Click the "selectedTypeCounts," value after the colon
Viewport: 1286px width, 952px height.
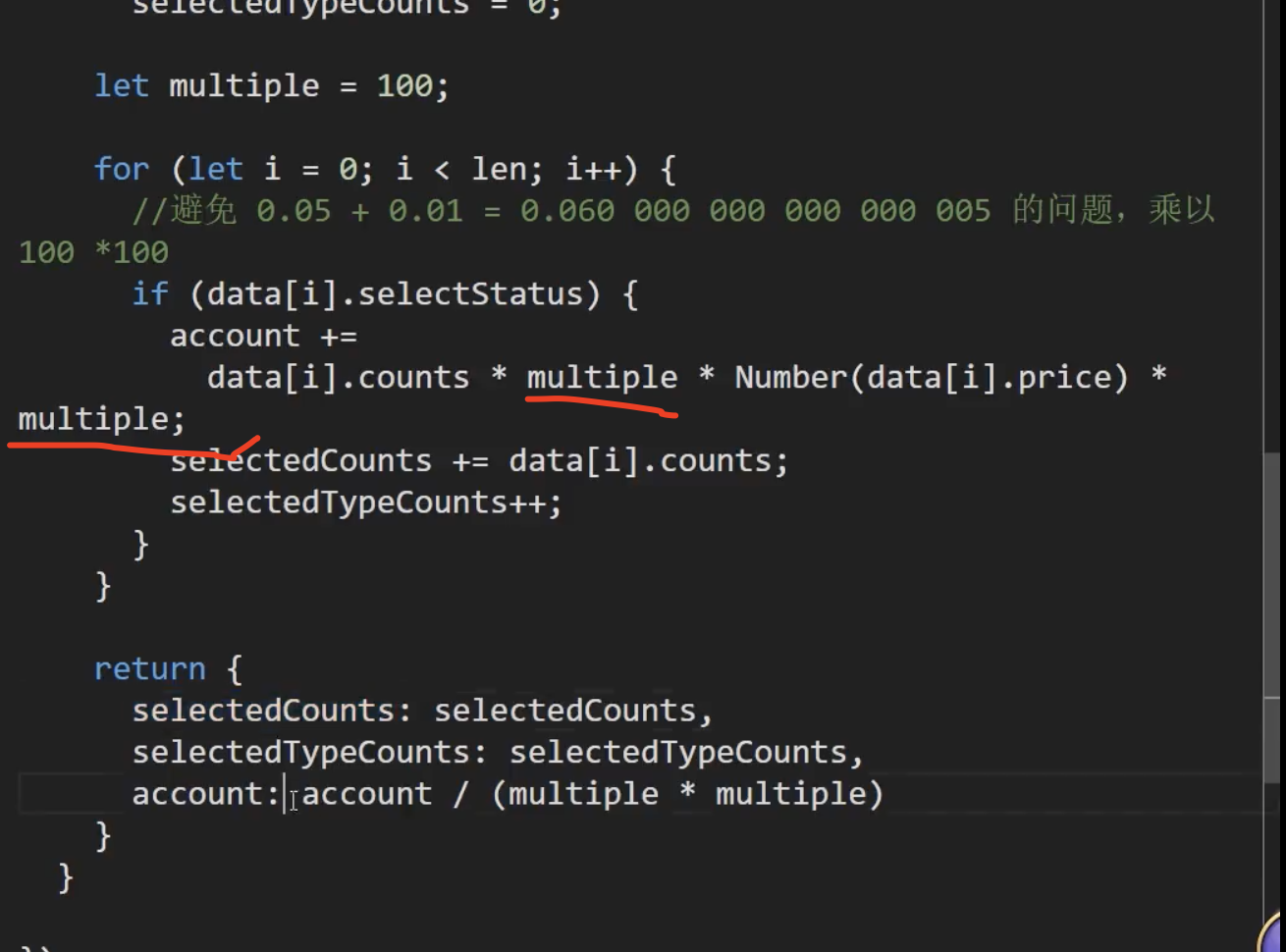686,752
